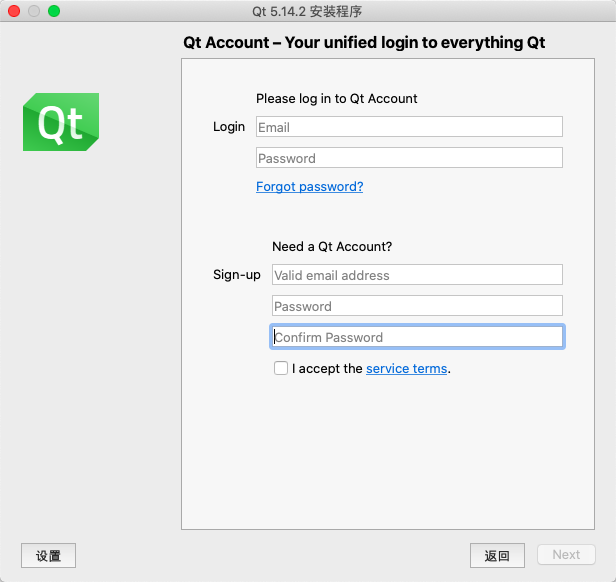Select the sign-up Password field
Screen dimensions: 616x582
[x=417, y=306]
